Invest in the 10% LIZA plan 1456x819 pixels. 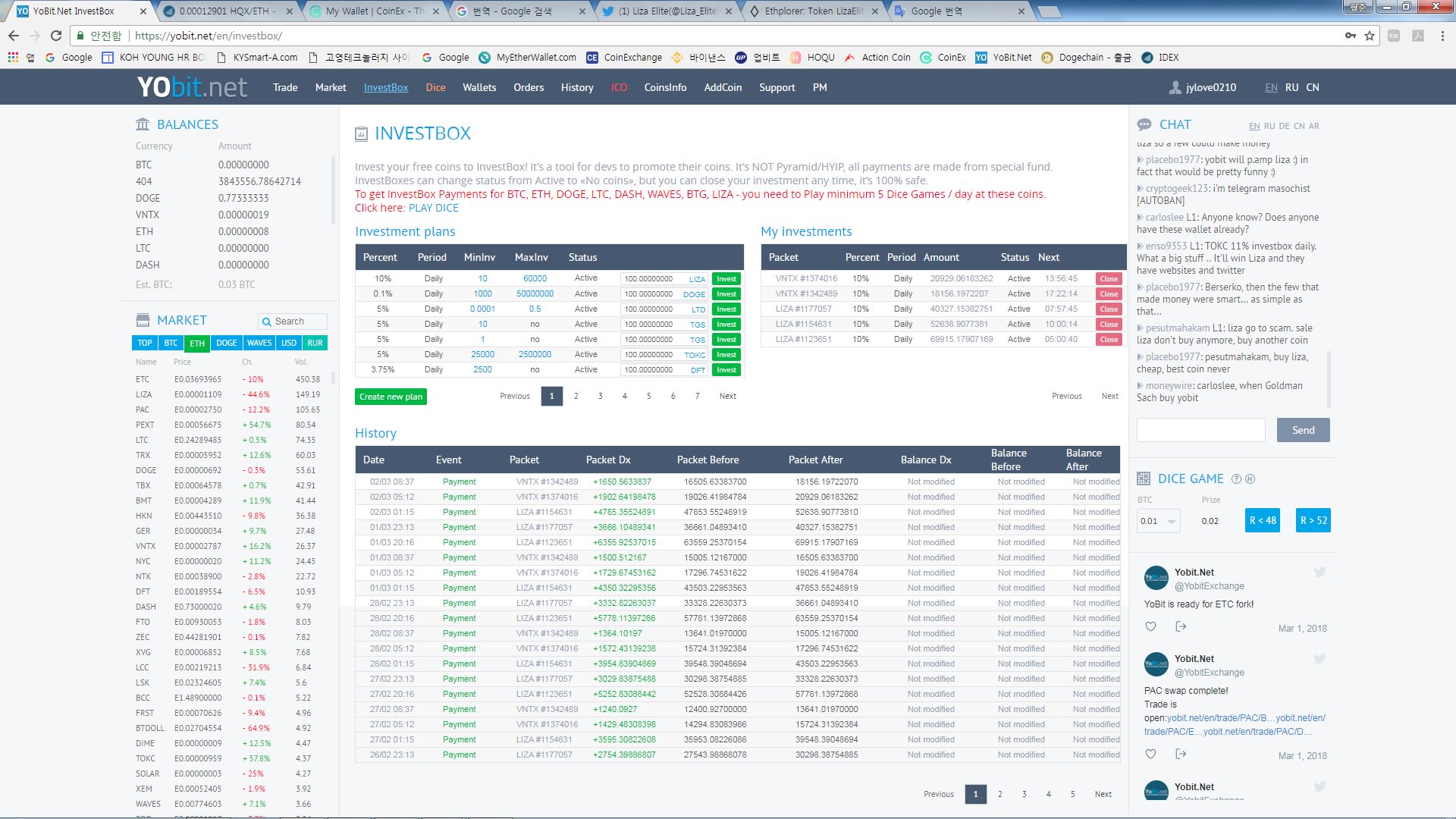coord(726,279)
